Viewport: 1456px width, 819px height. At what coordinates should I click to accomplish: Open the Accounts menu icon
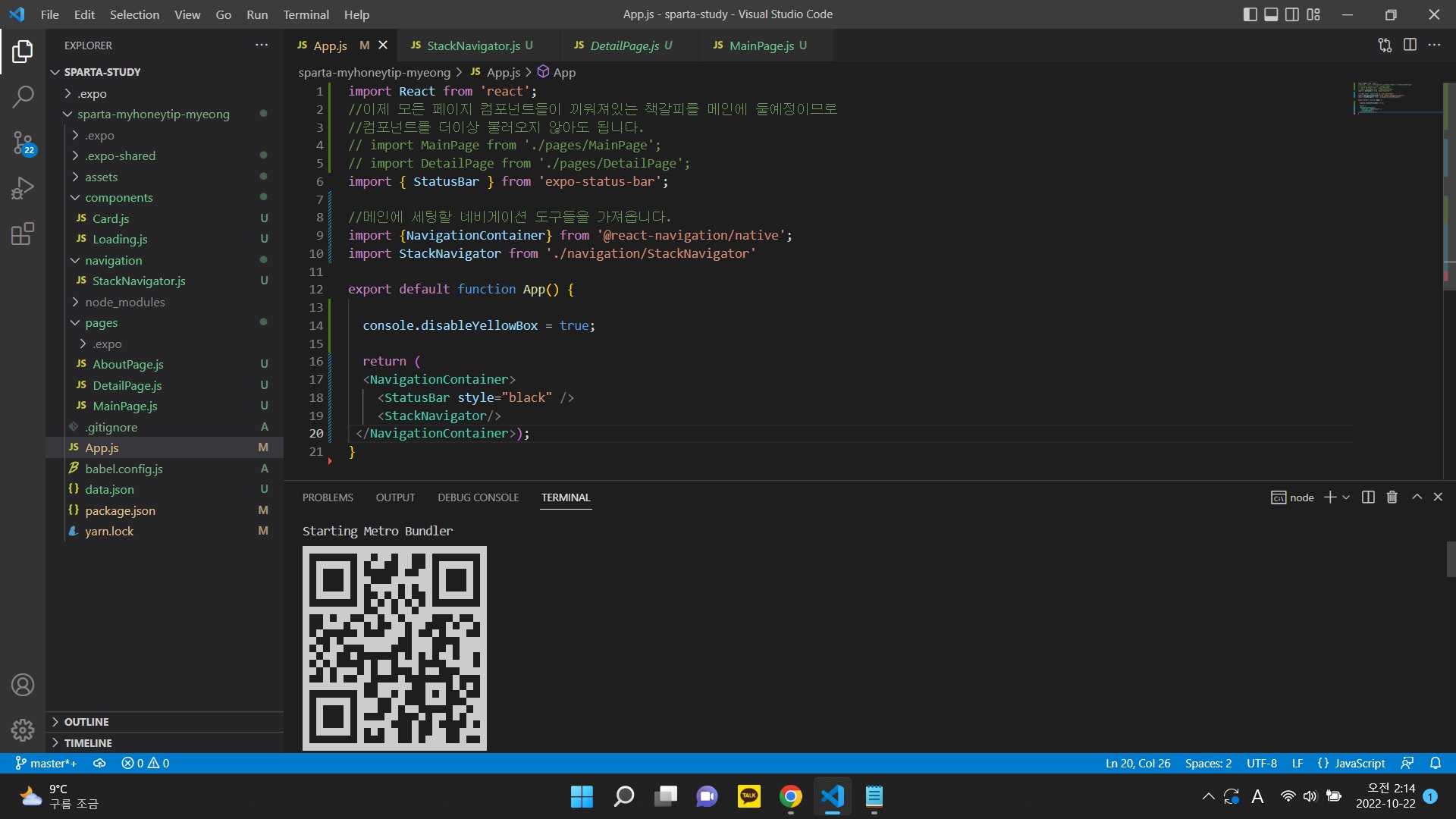23,685
